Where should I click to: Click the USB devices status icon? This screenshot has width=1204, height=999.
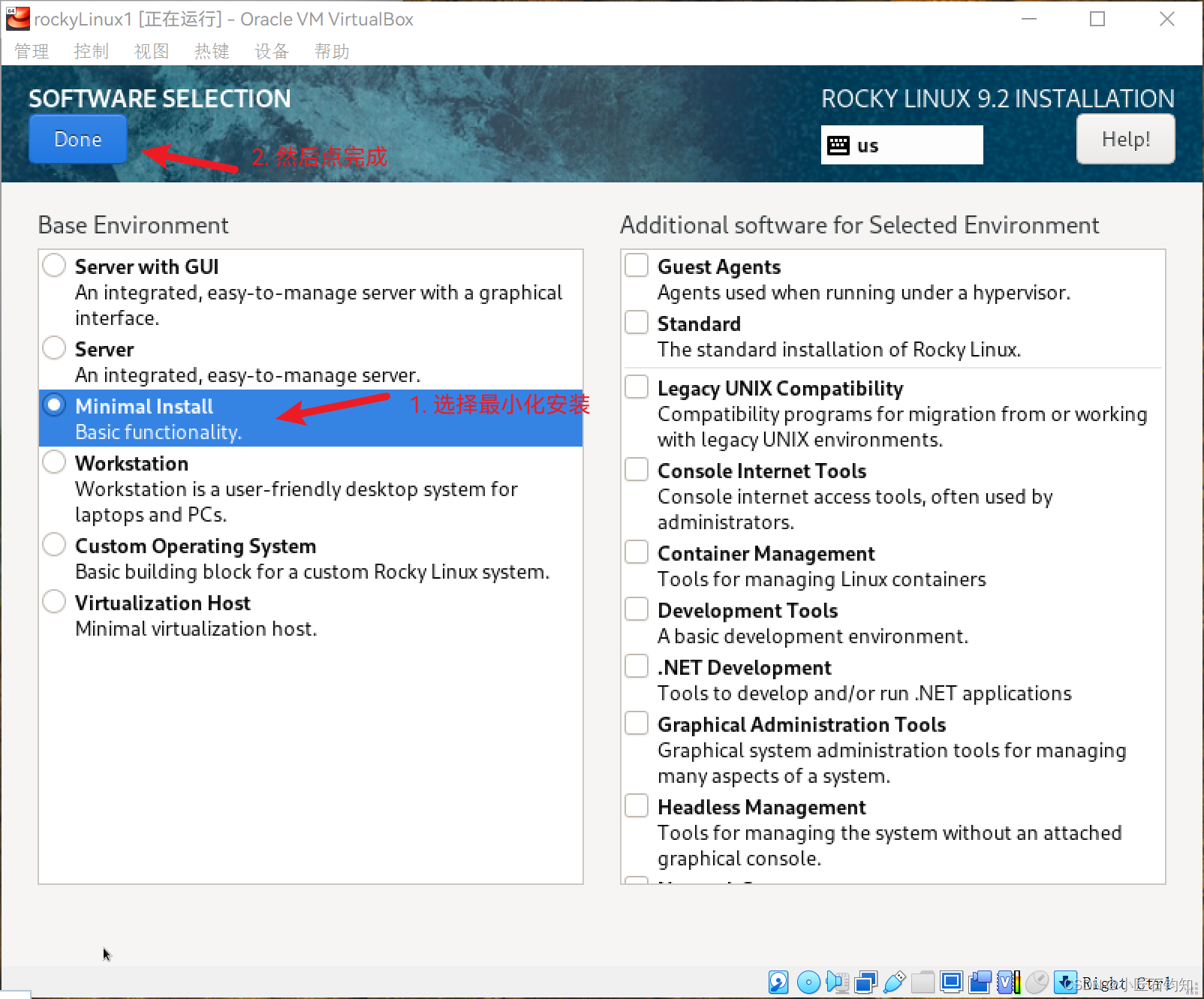coord(894,982)
